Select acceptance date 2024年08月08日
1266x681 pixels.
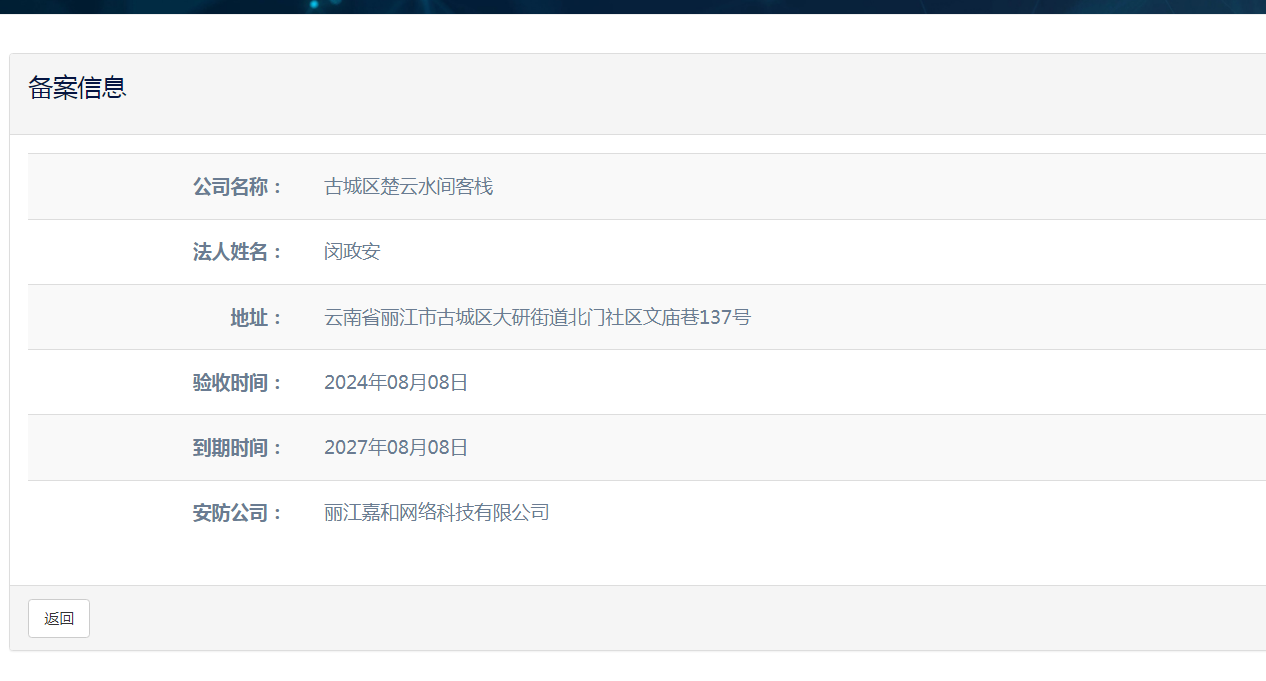(x=396, y=383)
